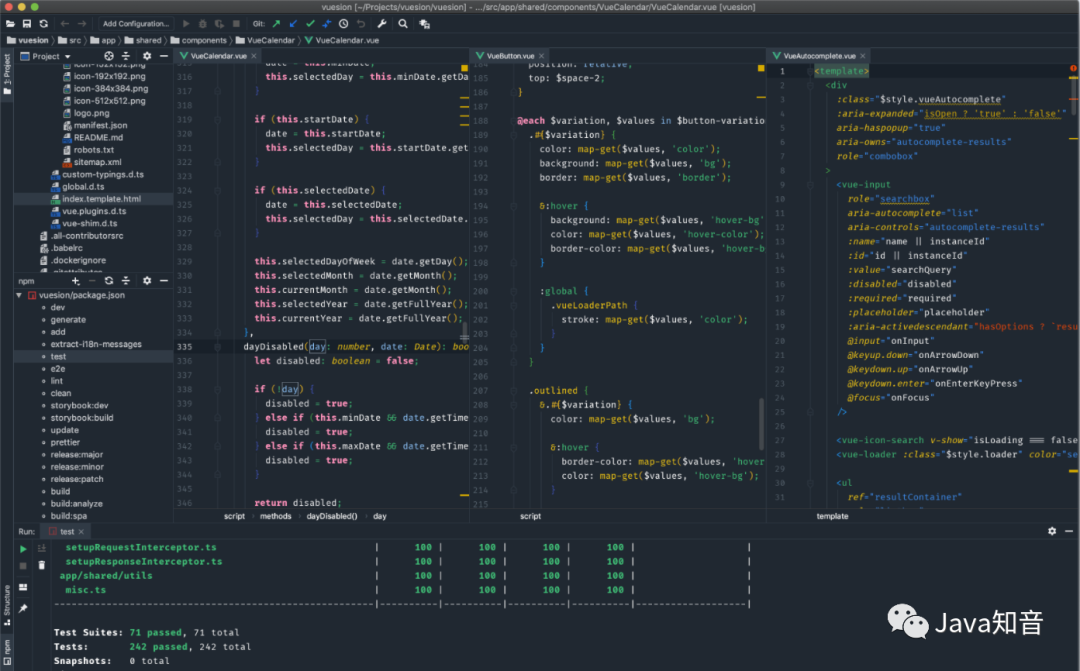The height and width of the screenshot is (671, 1080).
Task: Open Run panel gear settings
Action: click(x=1052, y=531)
